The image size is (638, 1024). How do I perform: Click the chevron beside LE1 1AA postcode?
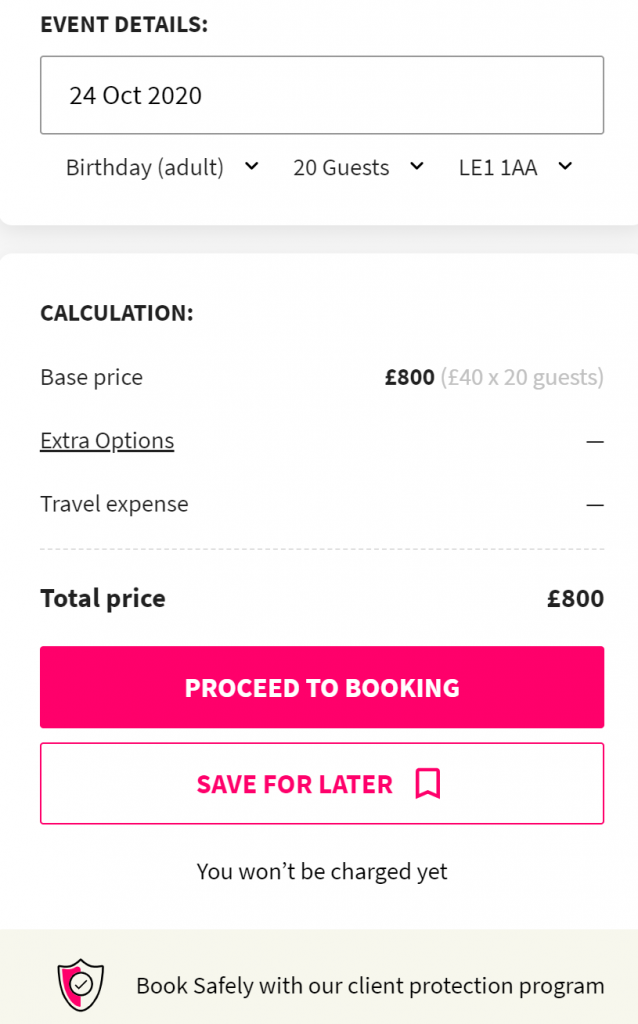click(x=565, y=166)
